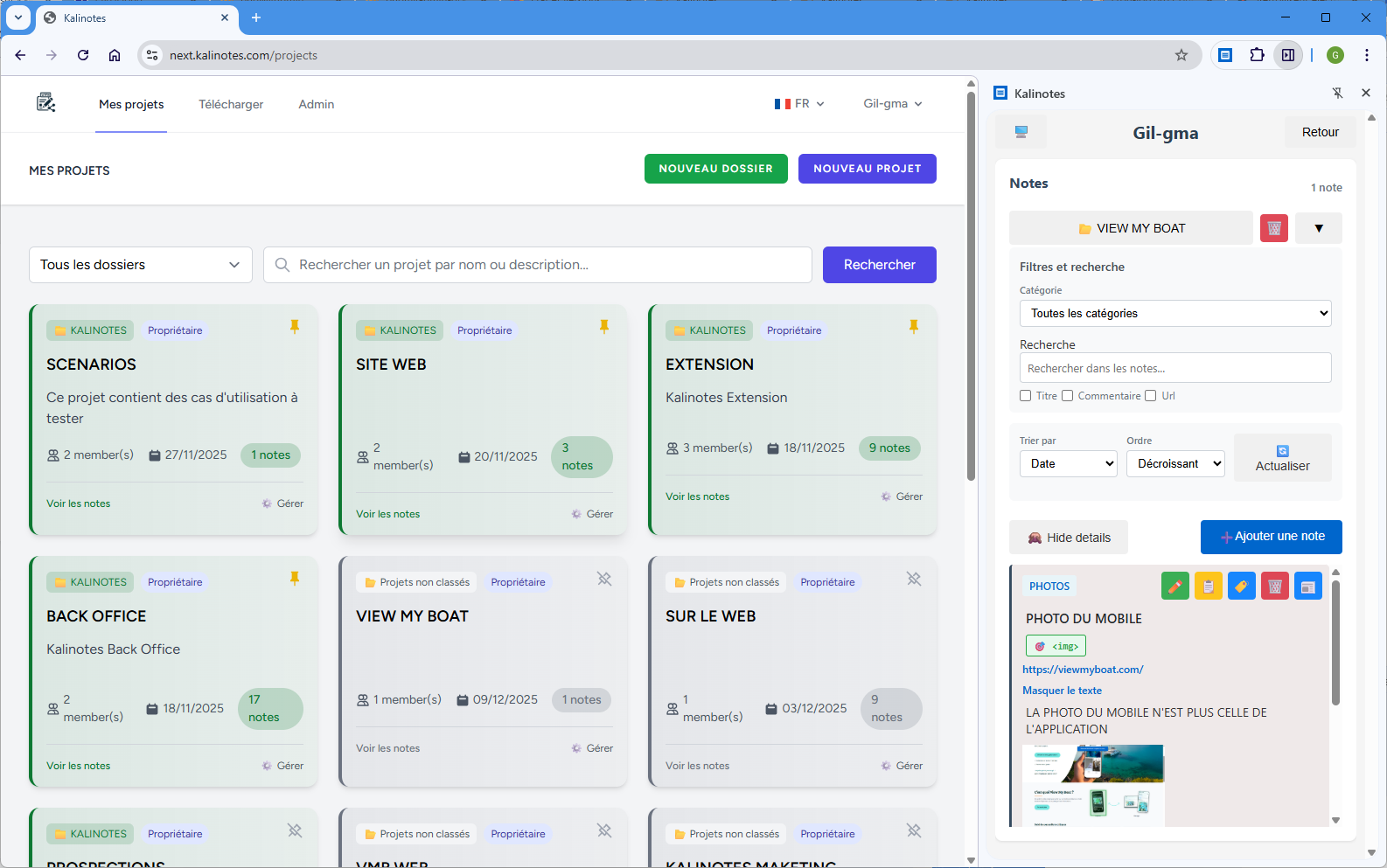Open the Admin menu item
This screenshot has width=1387, height=868.
317,104
